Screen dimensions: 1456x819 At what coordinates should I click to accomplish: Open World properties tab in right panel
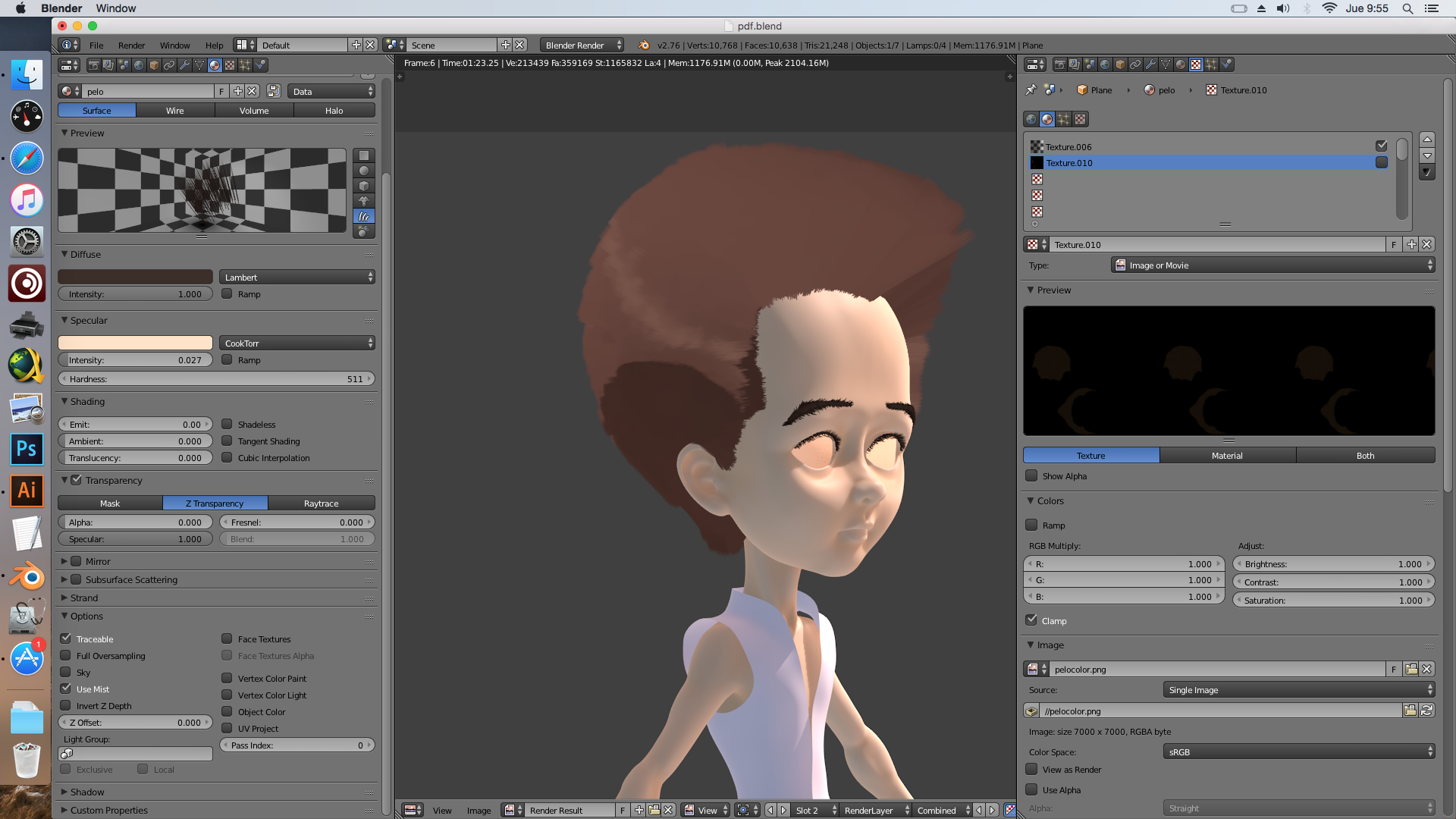click(1105, 64)
